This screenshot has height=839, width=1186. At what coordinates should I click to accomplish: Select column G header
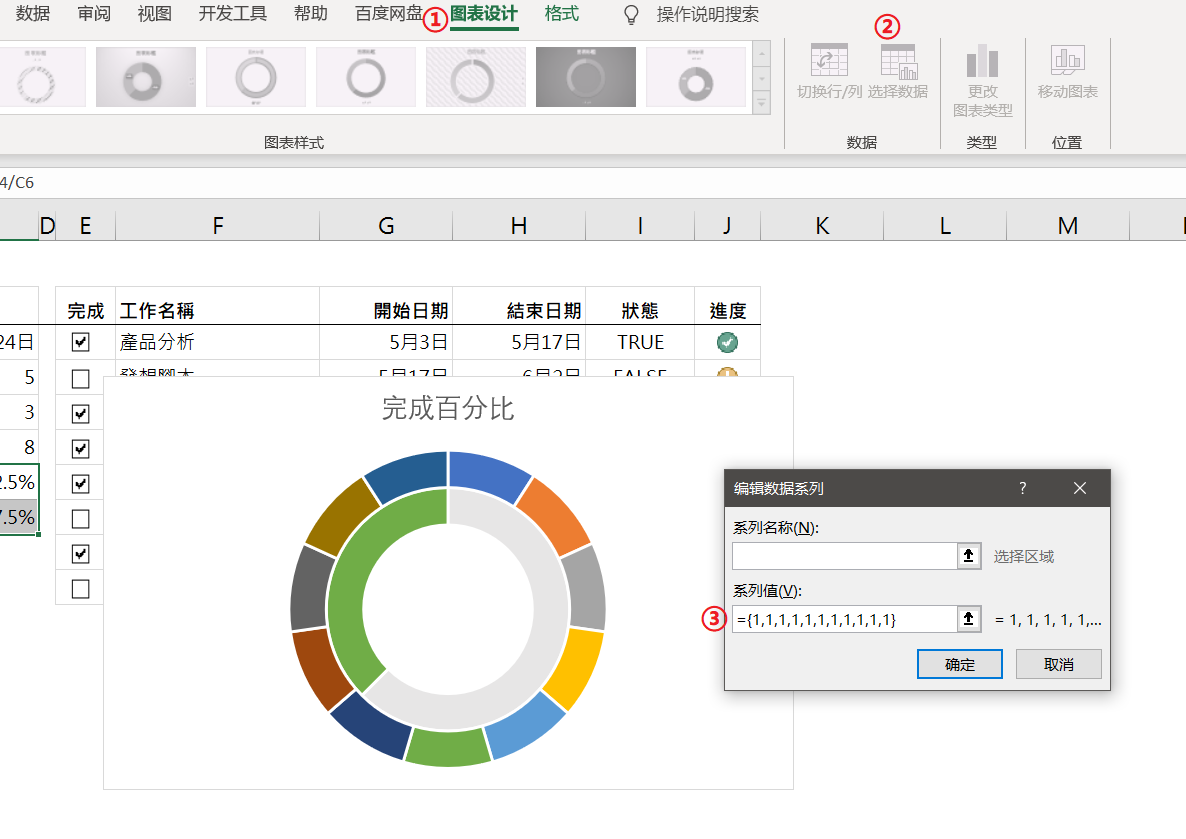point(386,225)
